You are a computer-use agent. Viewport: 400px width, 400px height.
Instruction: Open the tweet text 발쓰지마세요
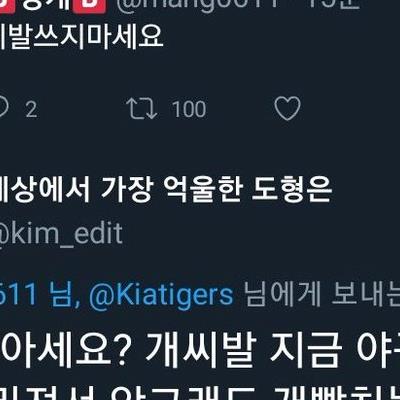[81, 37]
